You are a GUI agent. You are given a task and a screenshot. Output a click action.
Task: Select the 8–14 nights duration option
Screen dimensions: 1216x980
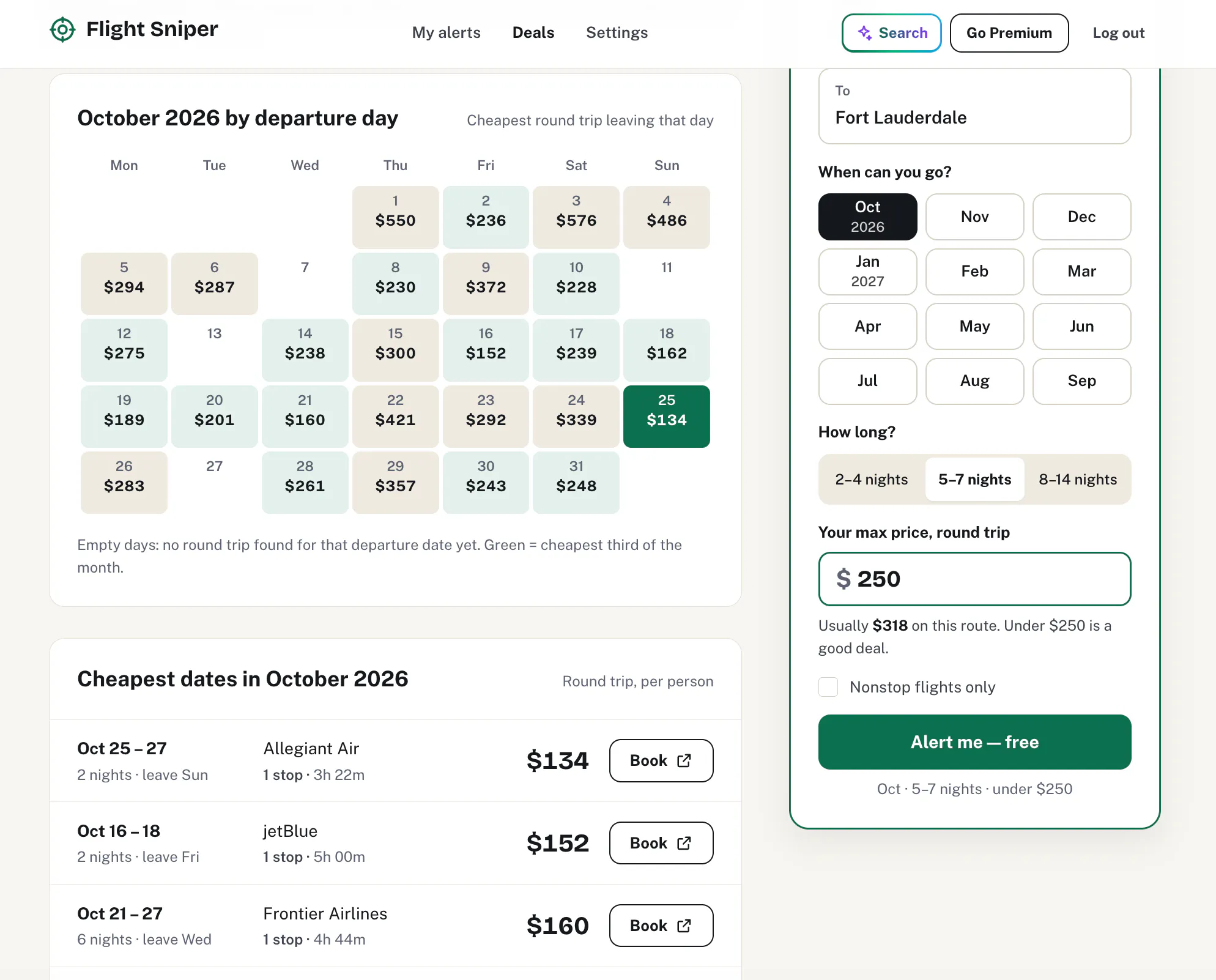[x=1078, y=479]
